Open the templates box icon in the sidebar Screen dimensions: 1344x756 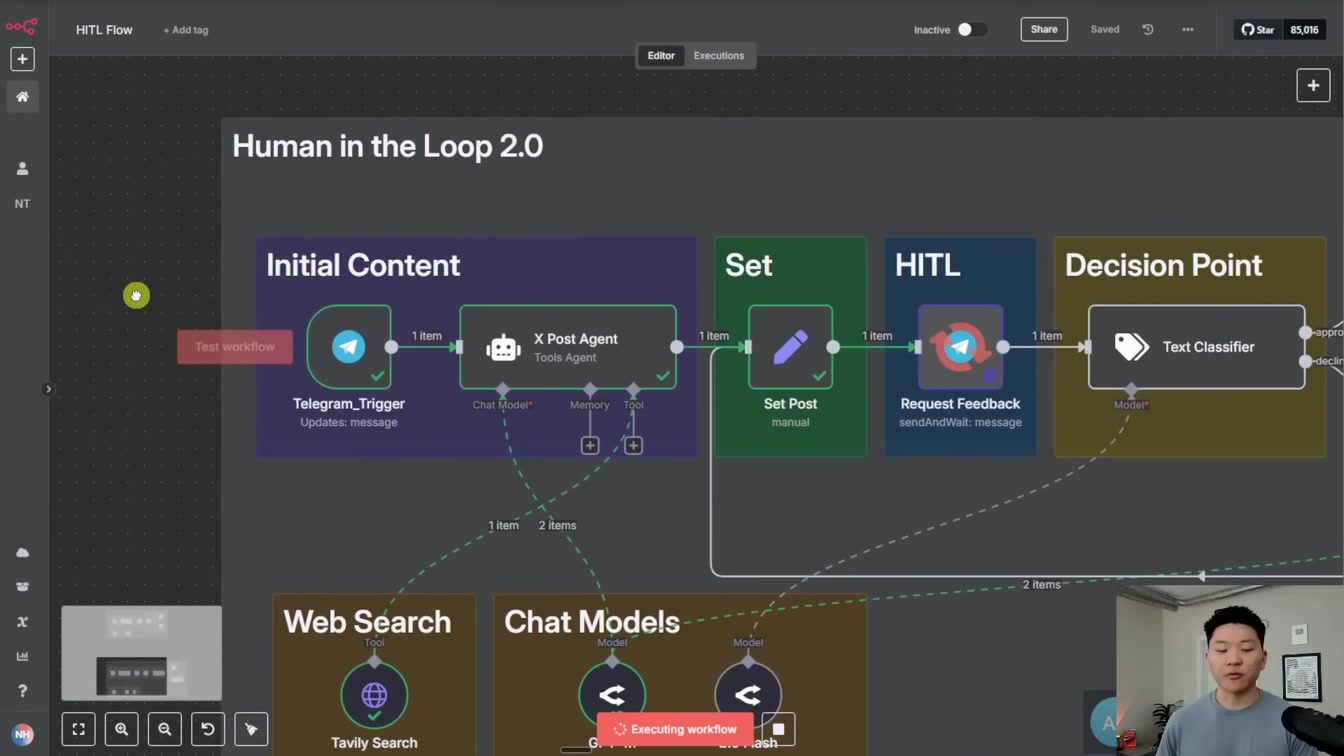pos(22,587)
